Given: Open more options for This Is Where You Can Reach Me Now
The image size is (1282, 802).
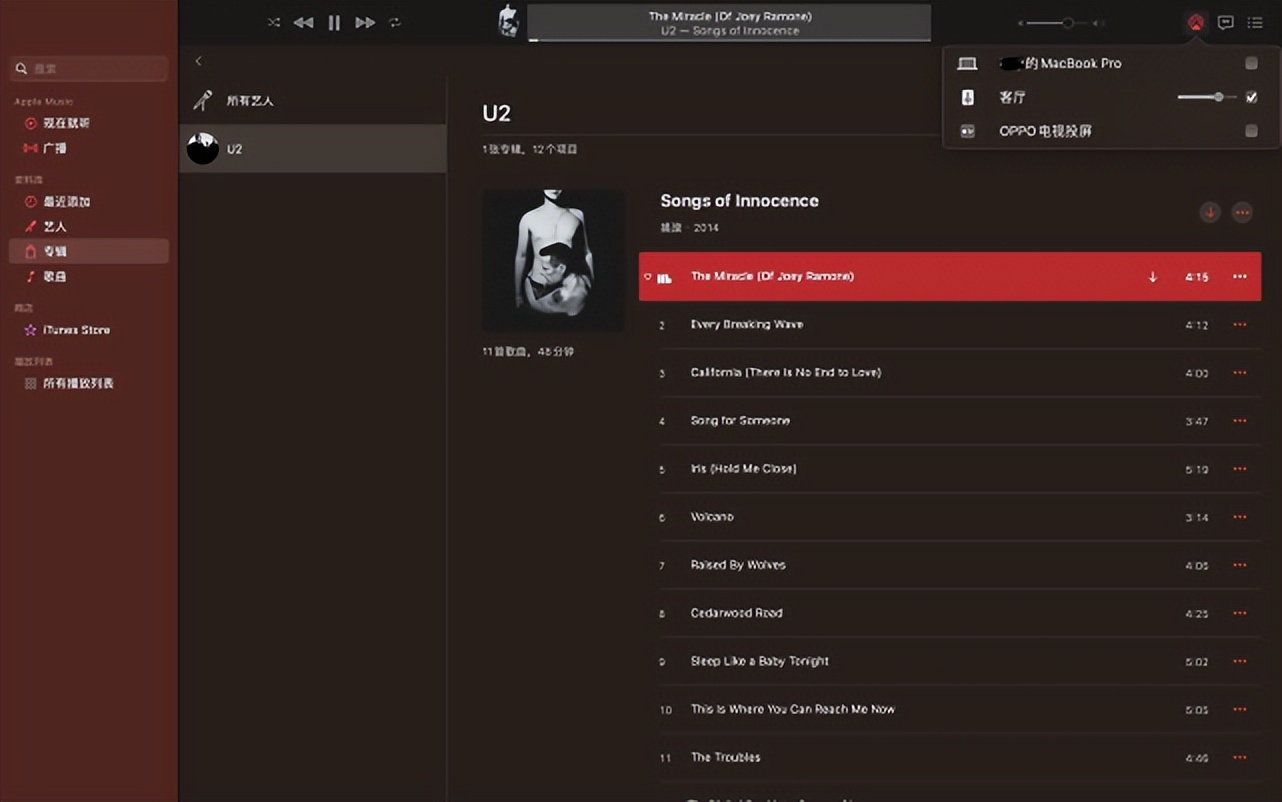Looking at the screenshot, I should coord(1240,709).
